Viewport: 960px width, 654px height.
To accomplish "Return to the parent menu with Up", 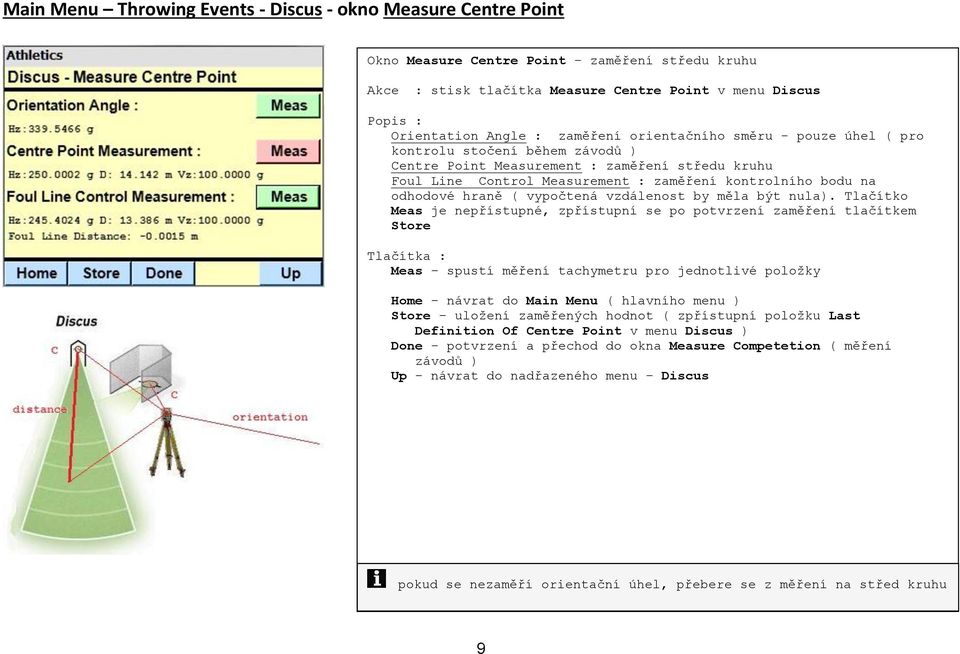I will [x=290, y=273].
